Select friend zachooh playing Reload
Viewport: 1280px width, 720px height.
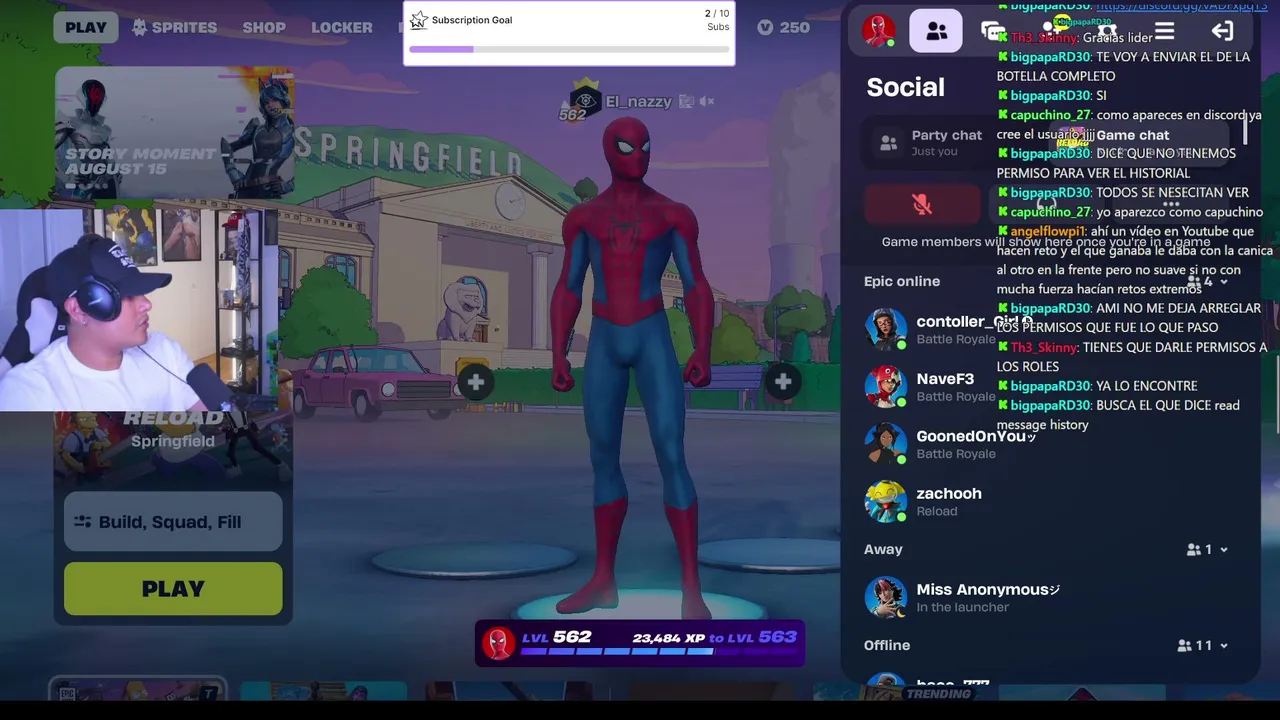pyautogui.click(x=1046, y=501)
